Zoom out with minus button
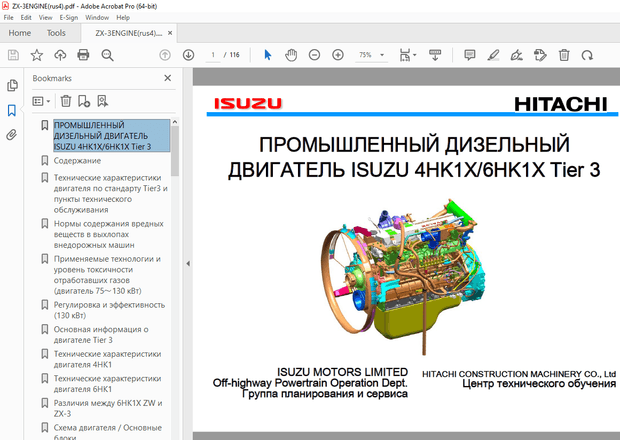 point(314,55)
